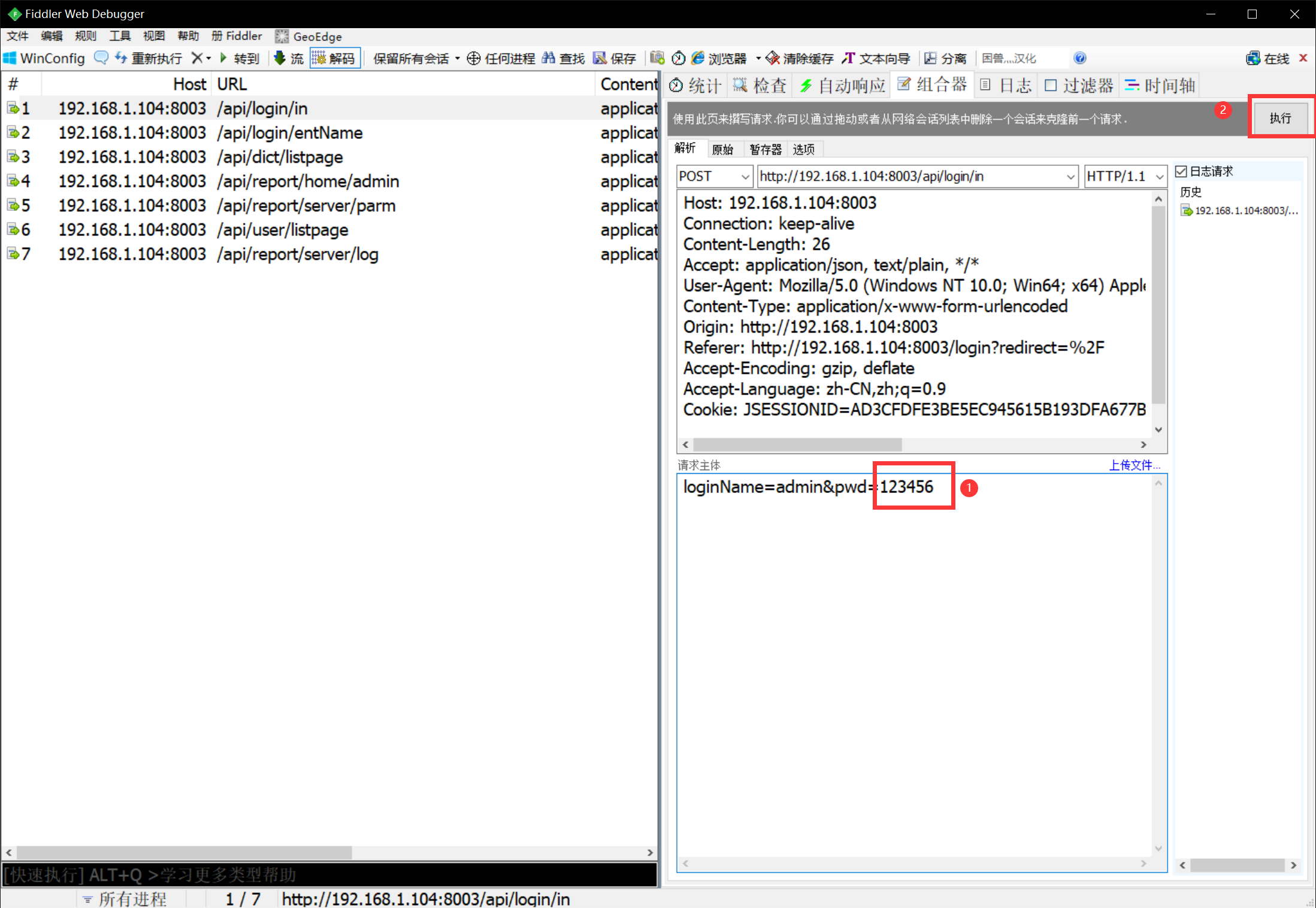Open the 规则 menu
The image size is (1316, 908).
[86, 36]
